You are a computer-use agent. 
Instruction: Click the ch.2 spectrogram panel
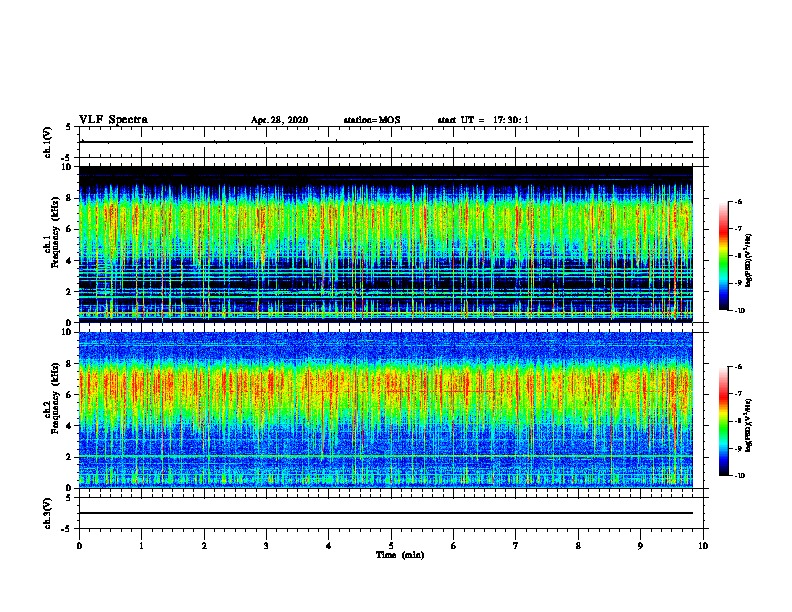point(386,410)
